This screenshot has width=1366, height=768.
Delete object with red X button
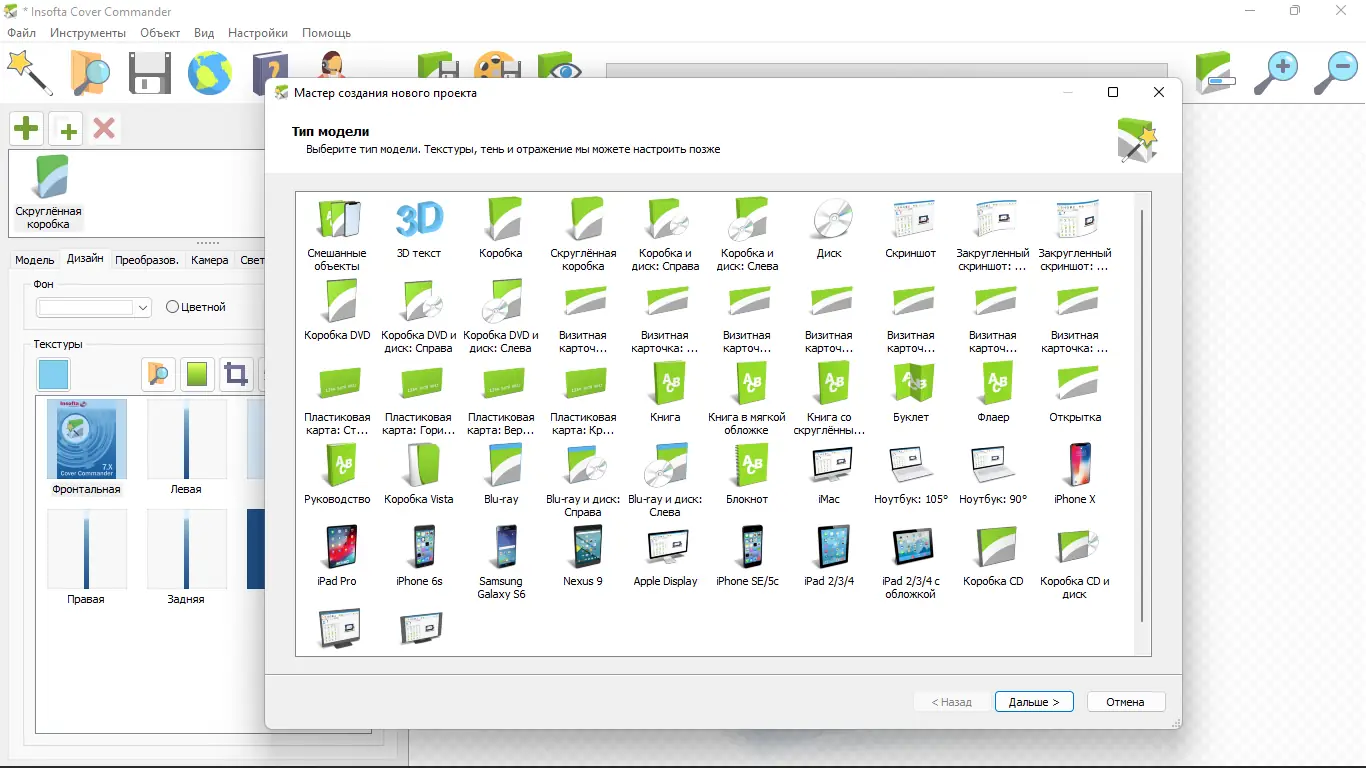point(104,128)
